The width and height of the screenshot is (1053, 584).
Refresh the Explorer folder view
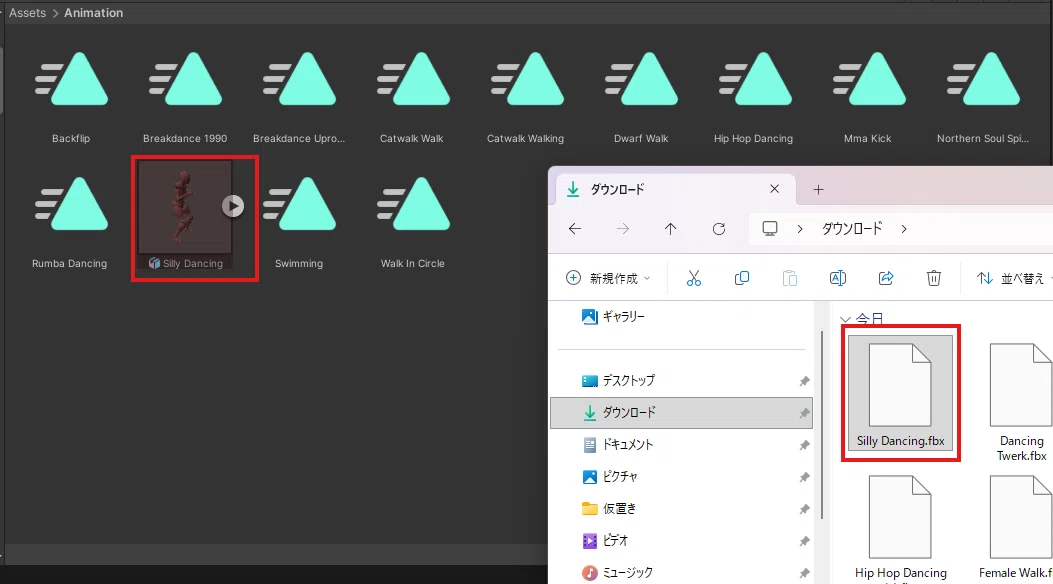tap(719, 229)
